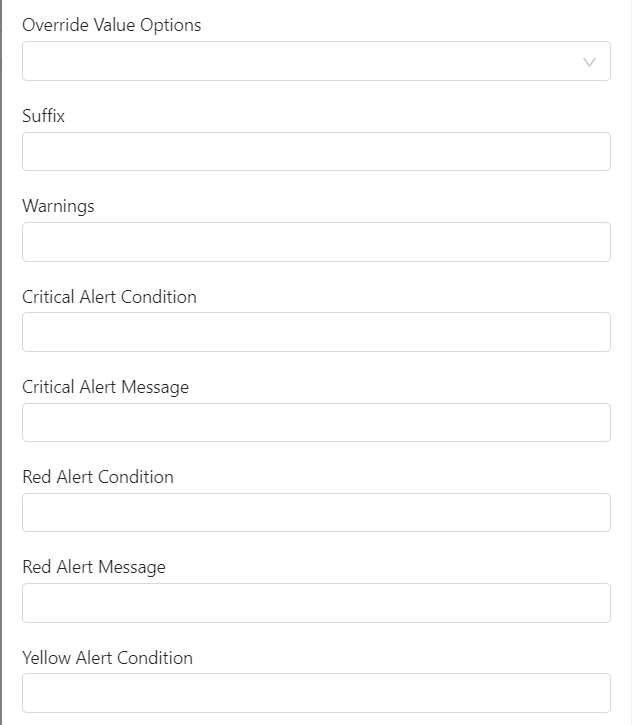Click the "Red Alert Message" label
This screenshot has width=632, height=725.
94,567
